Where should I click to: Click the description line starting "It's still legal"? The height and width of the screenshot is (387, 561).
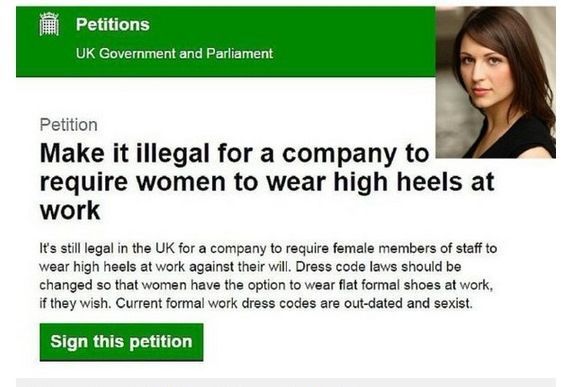click(x=268, y=248)
